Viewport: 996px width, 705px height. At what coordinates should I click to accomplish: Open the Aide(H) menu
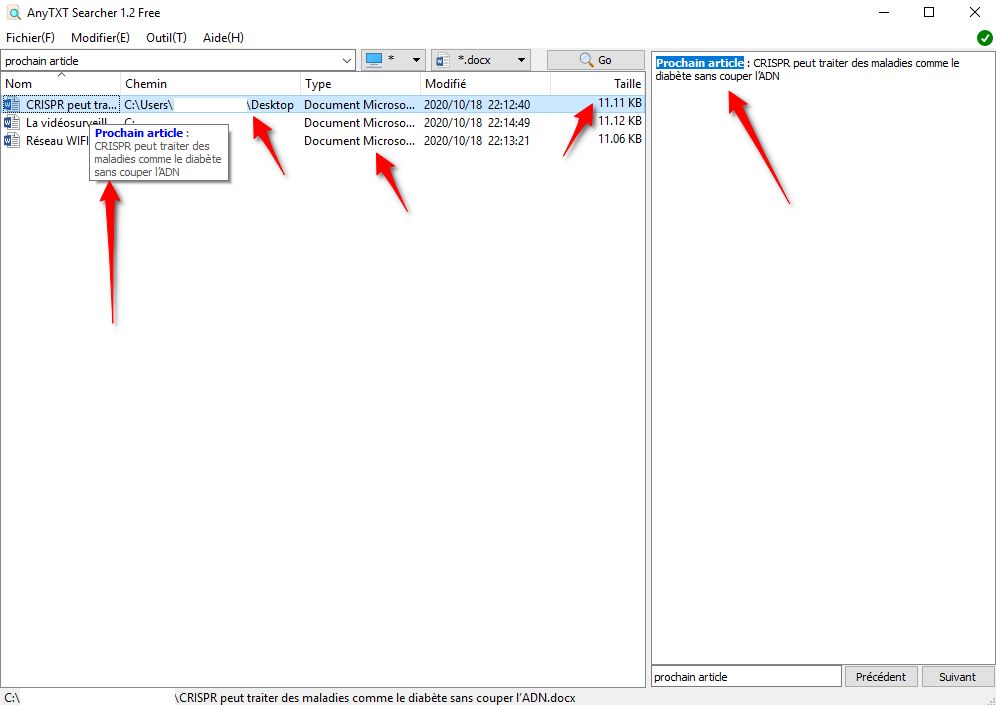[x=223, y=37]
